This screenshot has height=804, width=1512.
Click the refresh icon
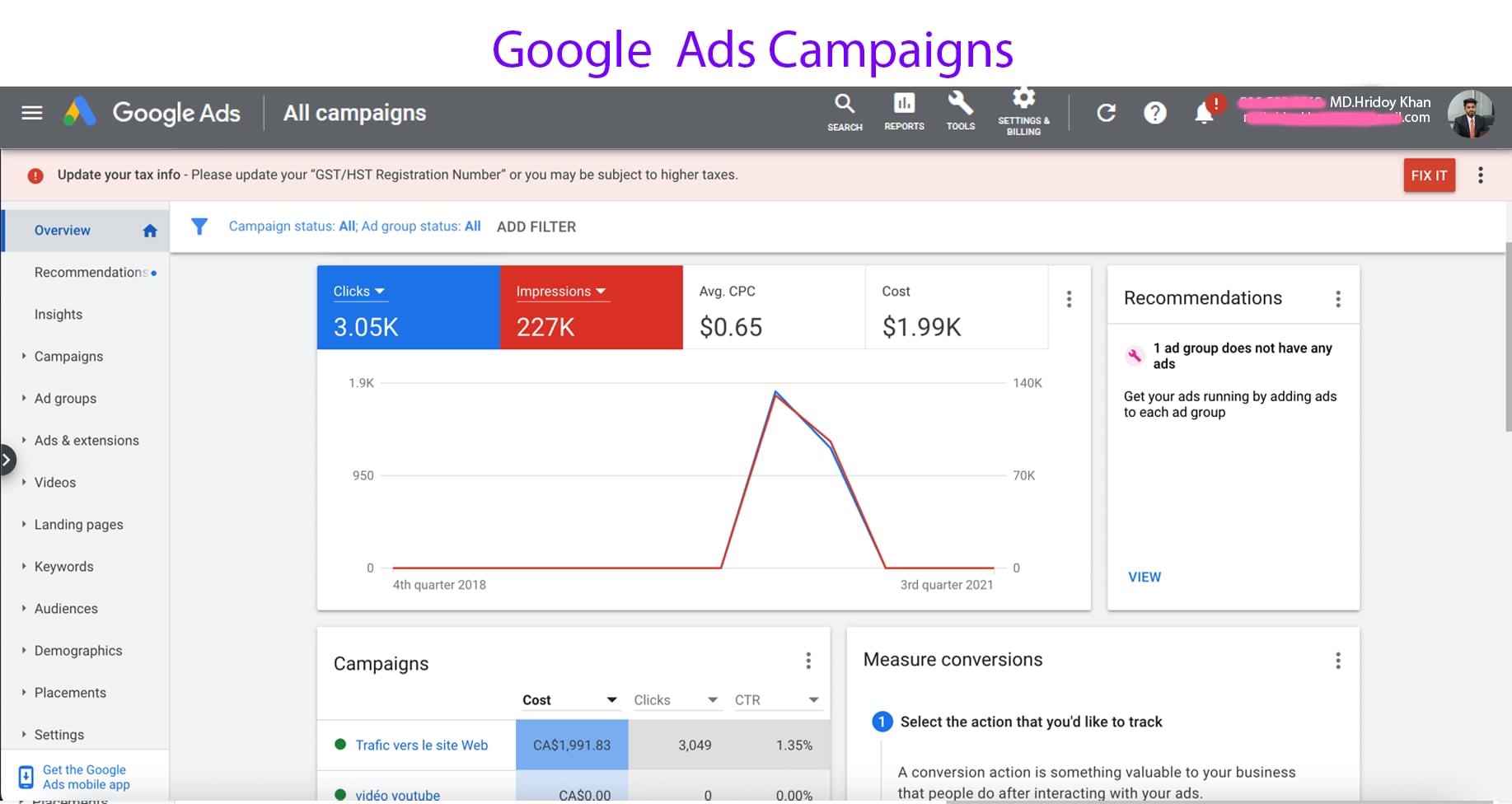[x=1106, y=113]
